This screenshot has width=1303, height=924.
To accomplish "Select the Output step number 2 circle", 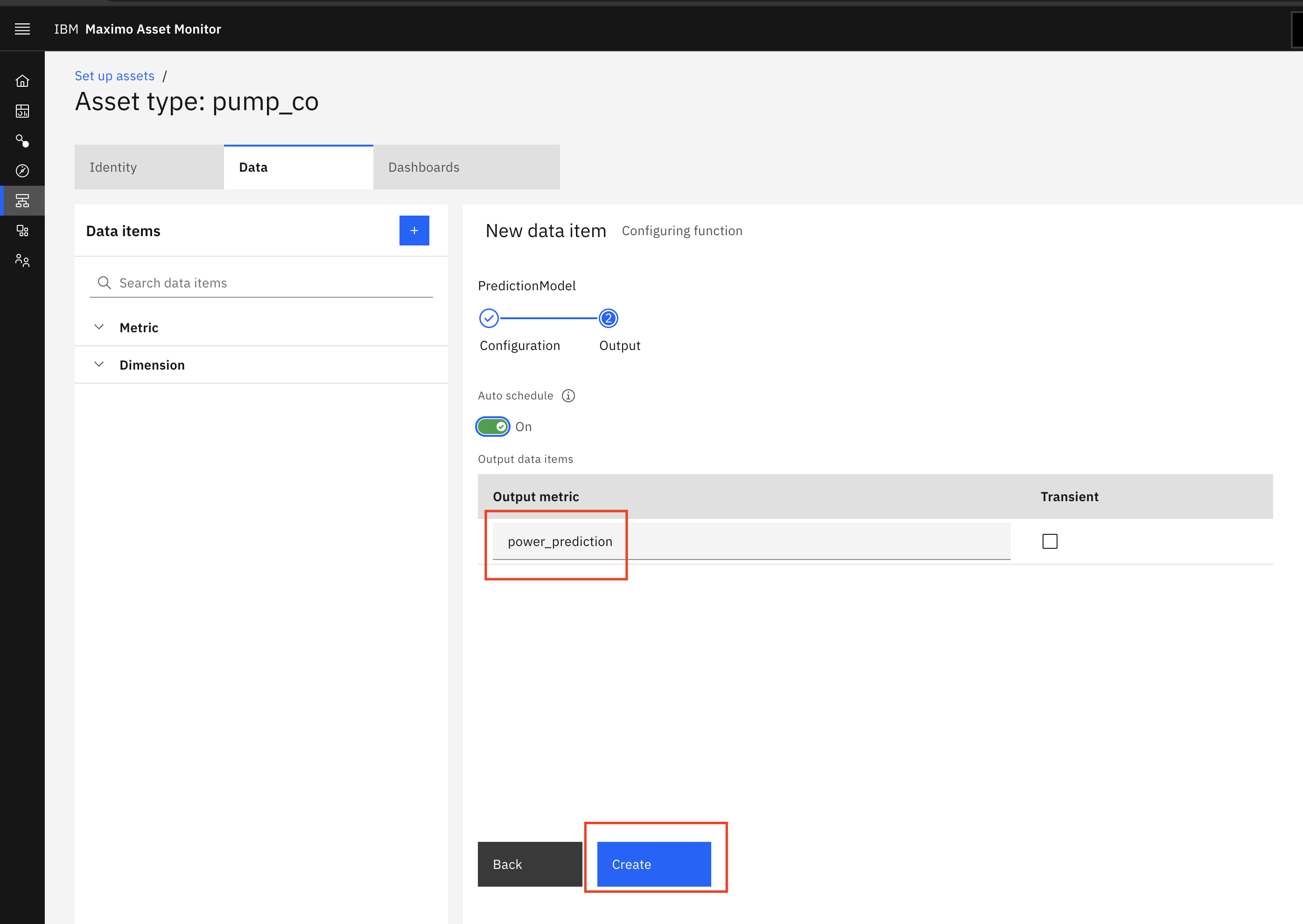I will [x=608, y=318].
